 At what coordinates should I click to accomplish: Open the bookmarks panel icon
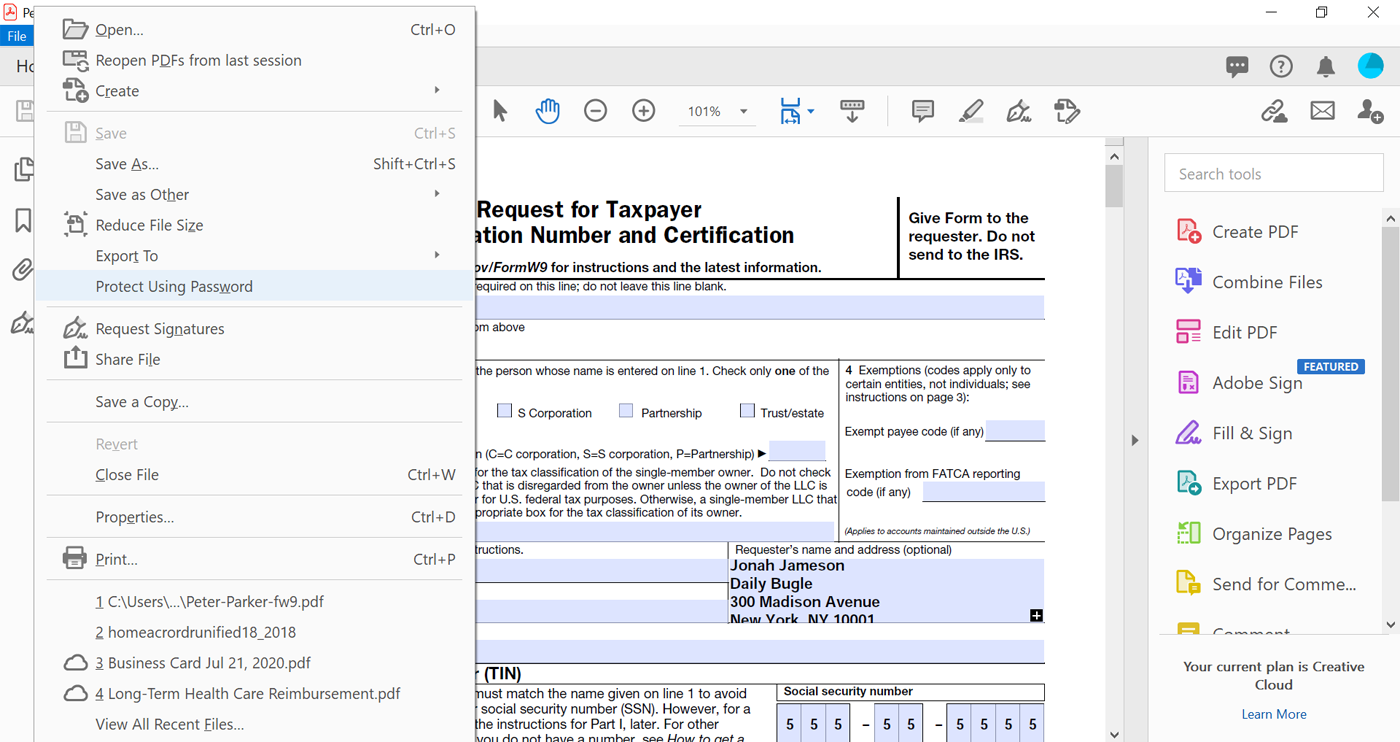click(x=23, y=221)
